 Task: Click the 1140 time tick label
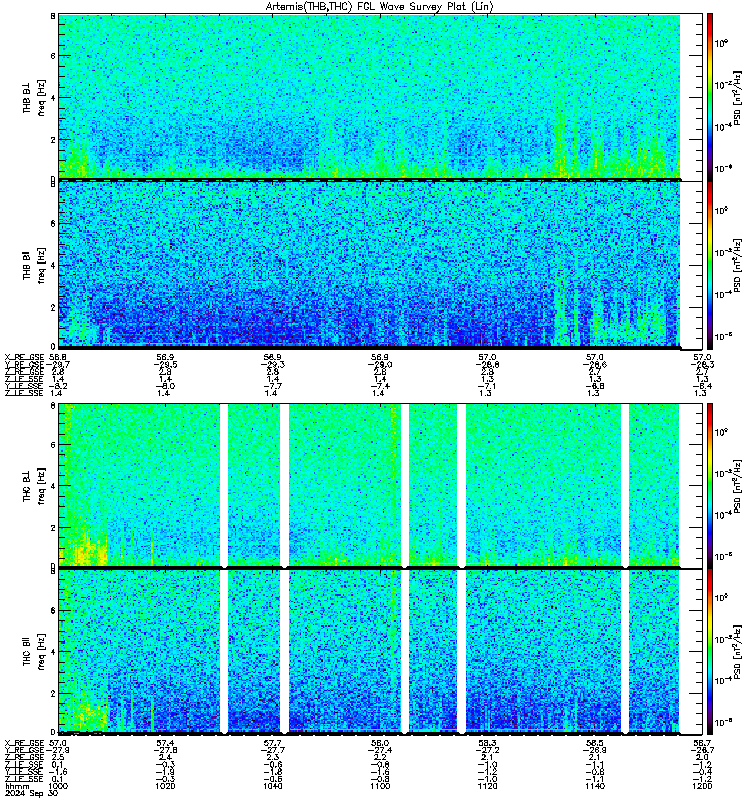click(595, 786)
